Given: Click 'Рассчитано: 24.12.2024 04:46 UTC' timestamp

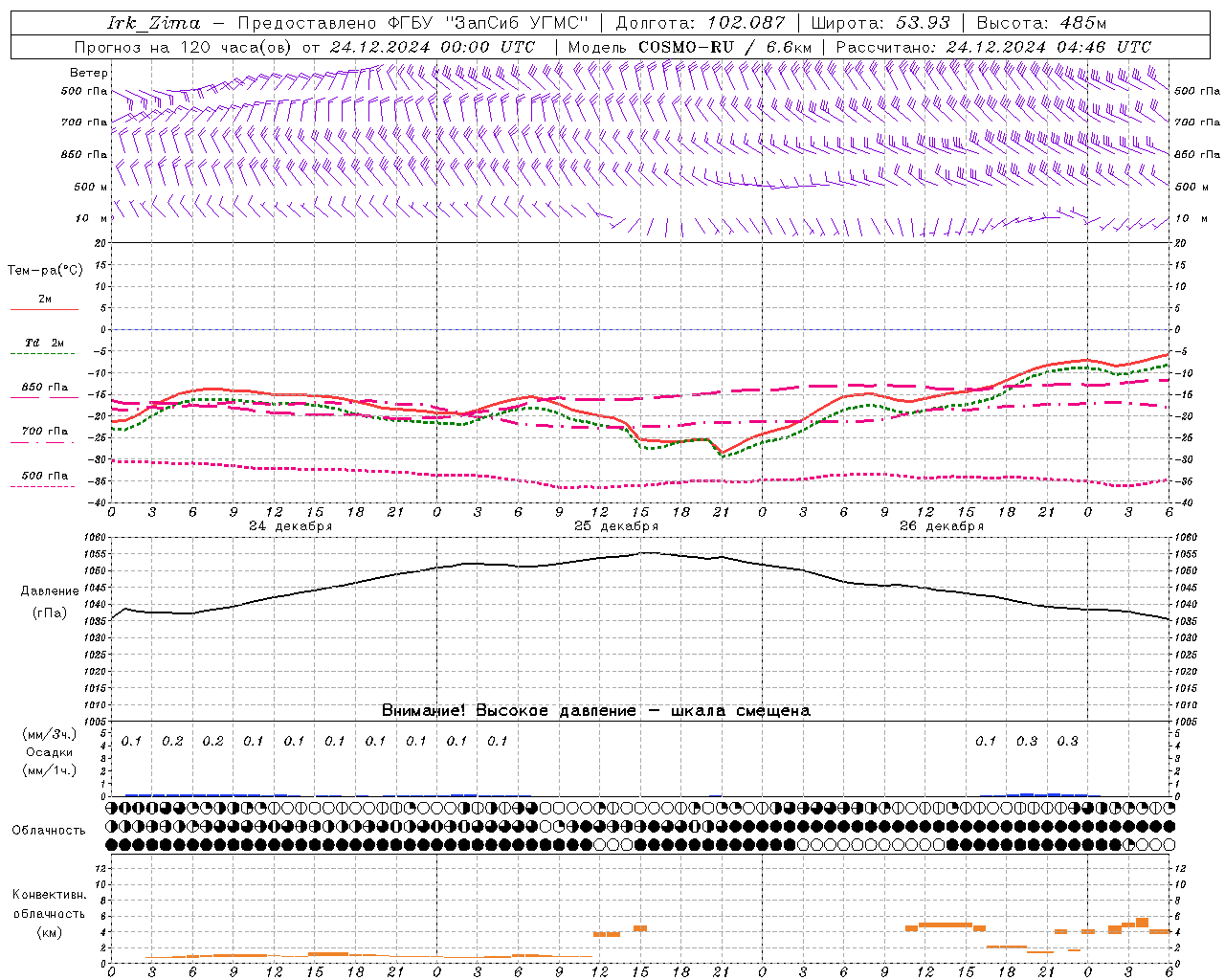Looking at the screenshot, I should [993, 47].
